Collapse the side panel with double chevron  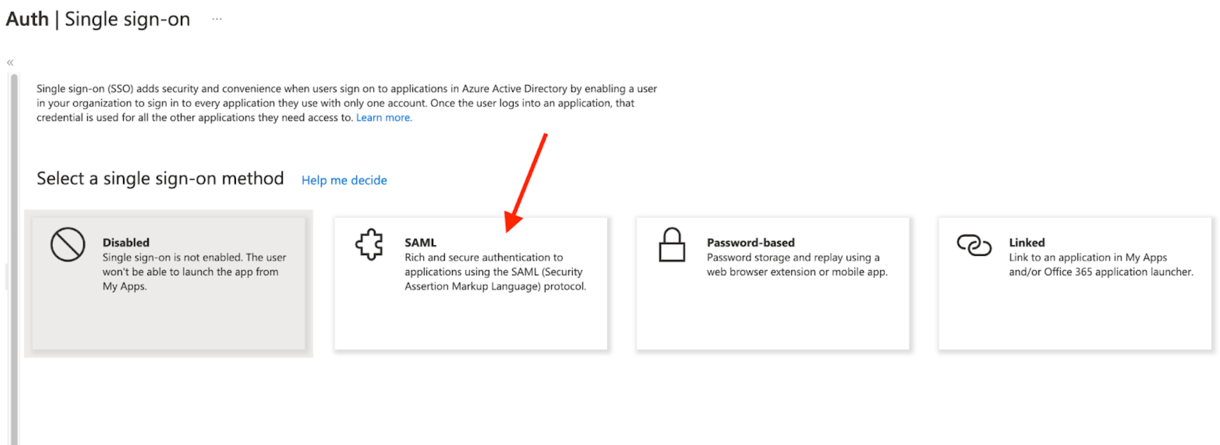point(10,62)
